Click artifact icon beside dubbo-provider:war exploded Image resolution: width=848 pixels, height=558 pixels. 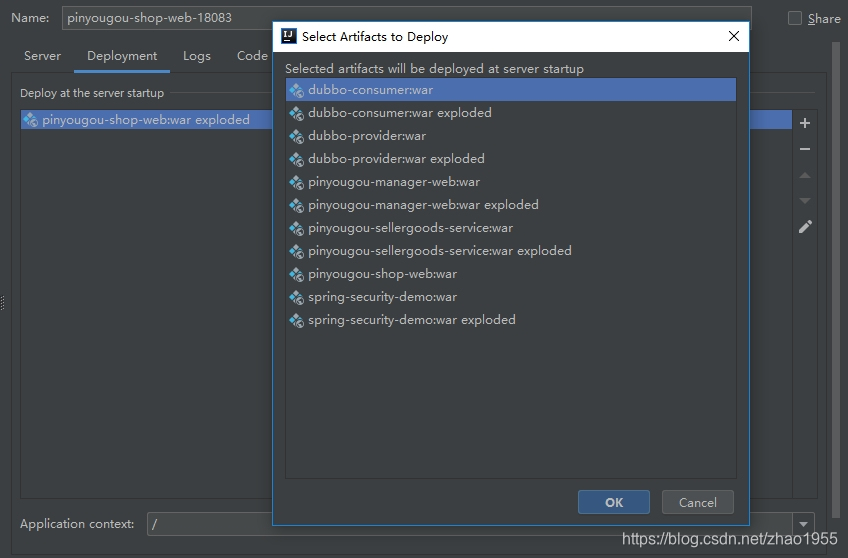pyautogui.click(x=296, y=159)
